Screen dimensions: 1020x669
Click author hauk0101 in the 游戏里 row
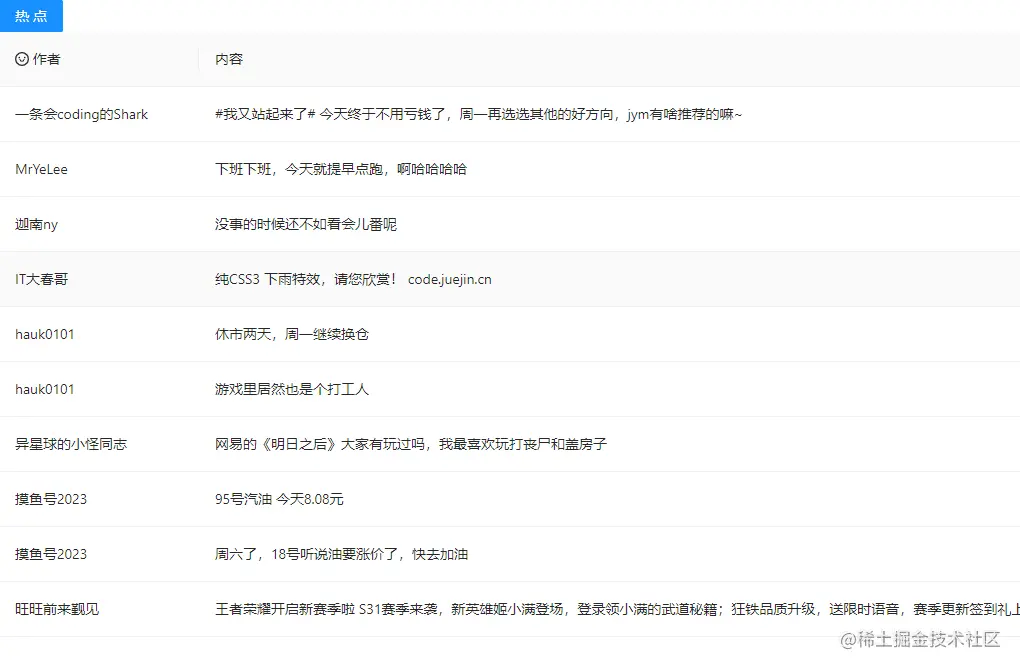(x=44, y=389)
